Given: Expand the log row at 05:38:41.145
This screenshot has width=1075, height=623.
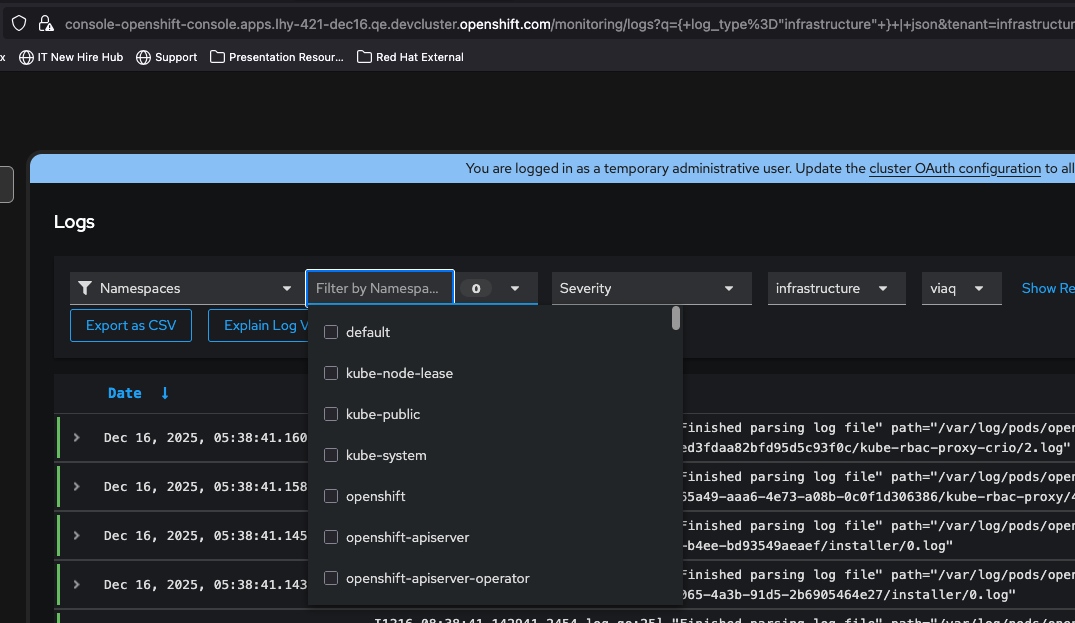Looking at the screenshot, I should [x=77, y=535].
